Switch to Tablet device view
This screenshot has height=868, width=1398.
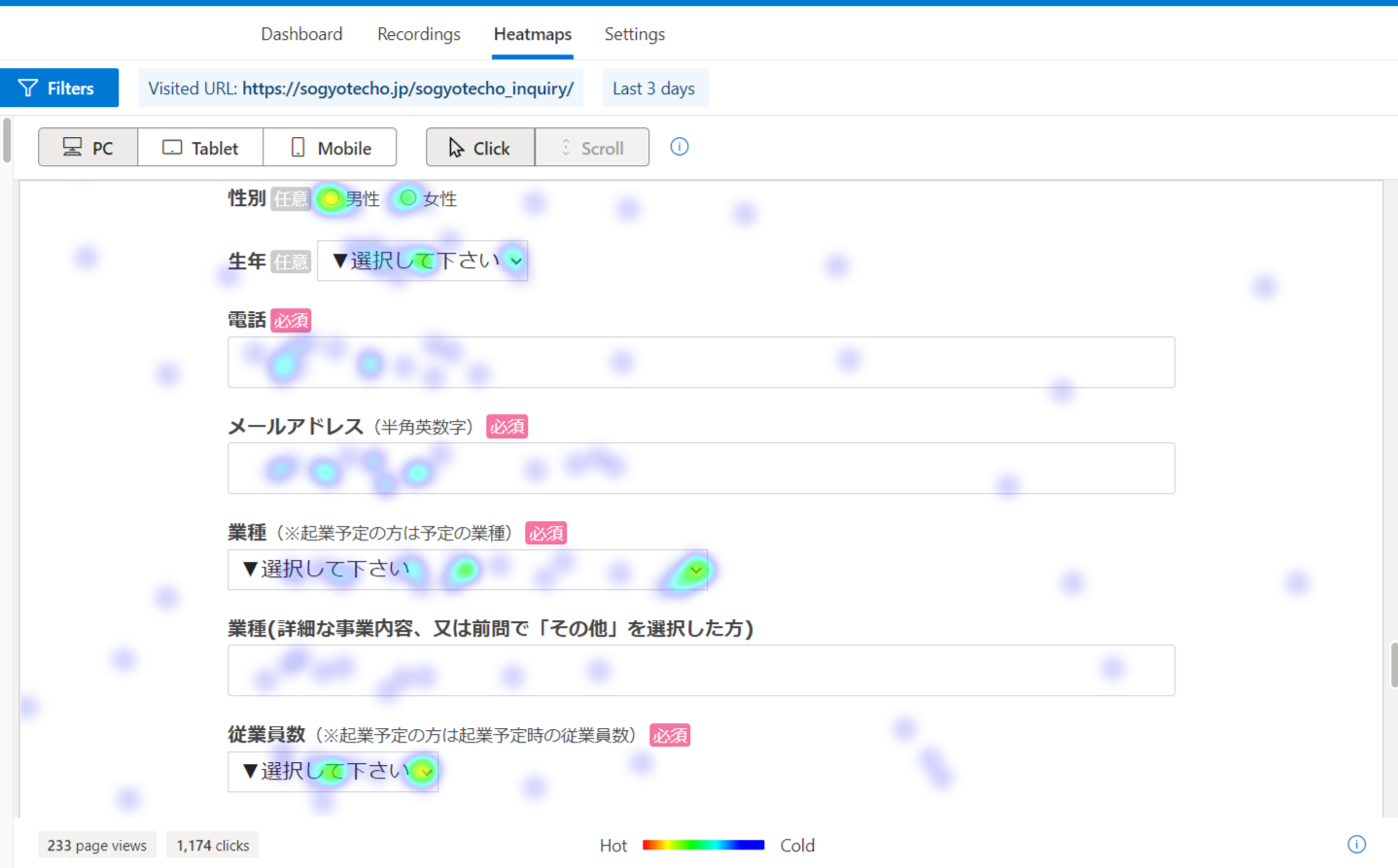click(200, 148)
